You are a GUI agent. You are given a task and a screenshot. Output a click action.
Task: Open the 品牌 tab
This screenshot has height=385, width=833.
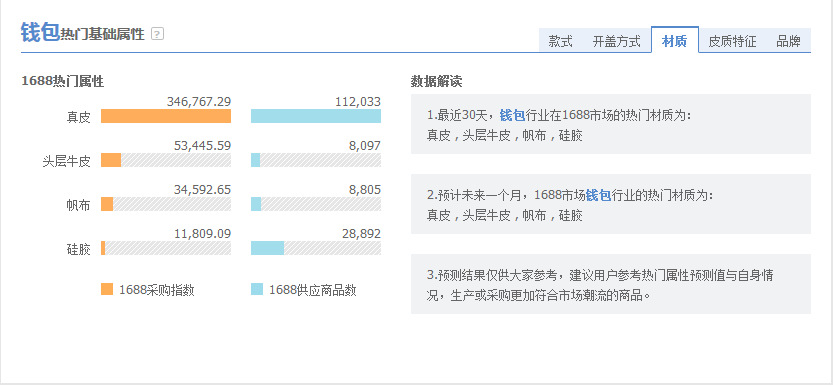(x=788, y=41)
